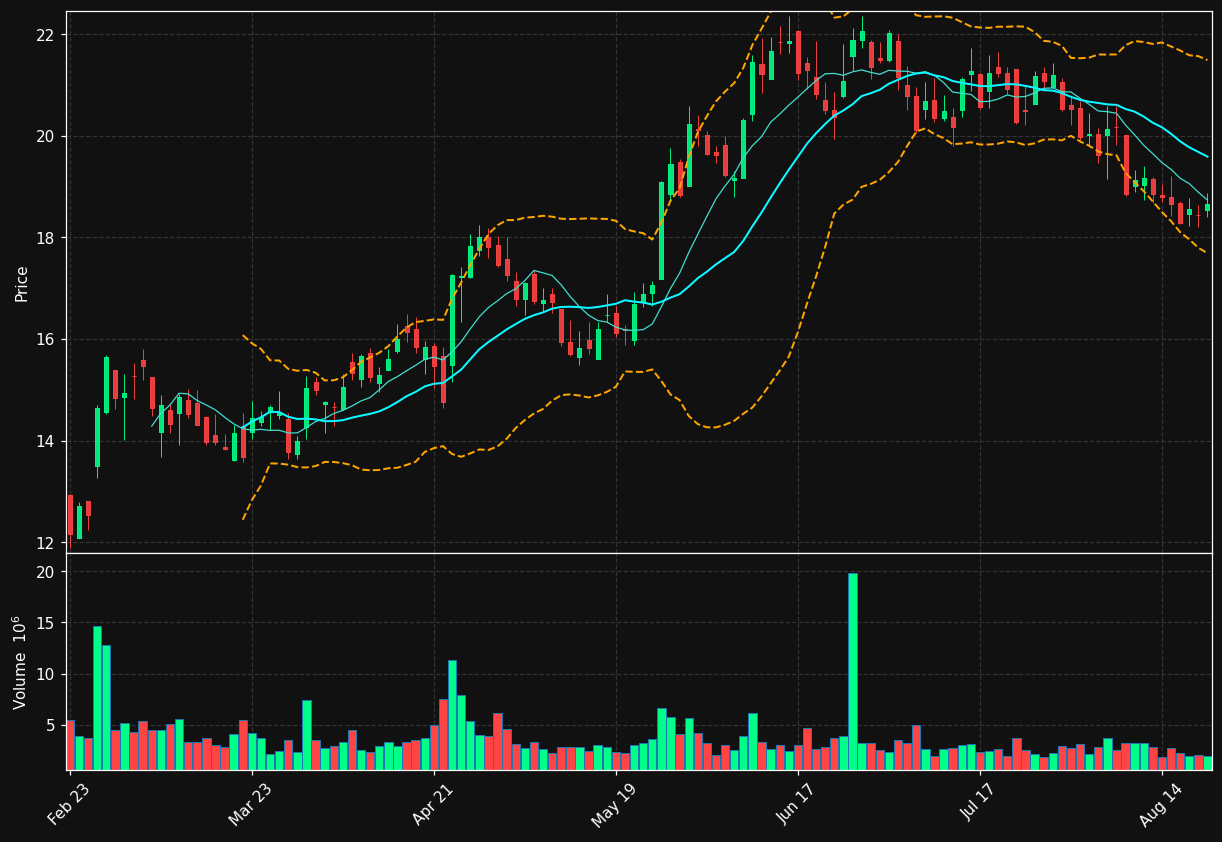
Task: Click the Volume 10^6 axis title
Action: (x=21, y=662)
